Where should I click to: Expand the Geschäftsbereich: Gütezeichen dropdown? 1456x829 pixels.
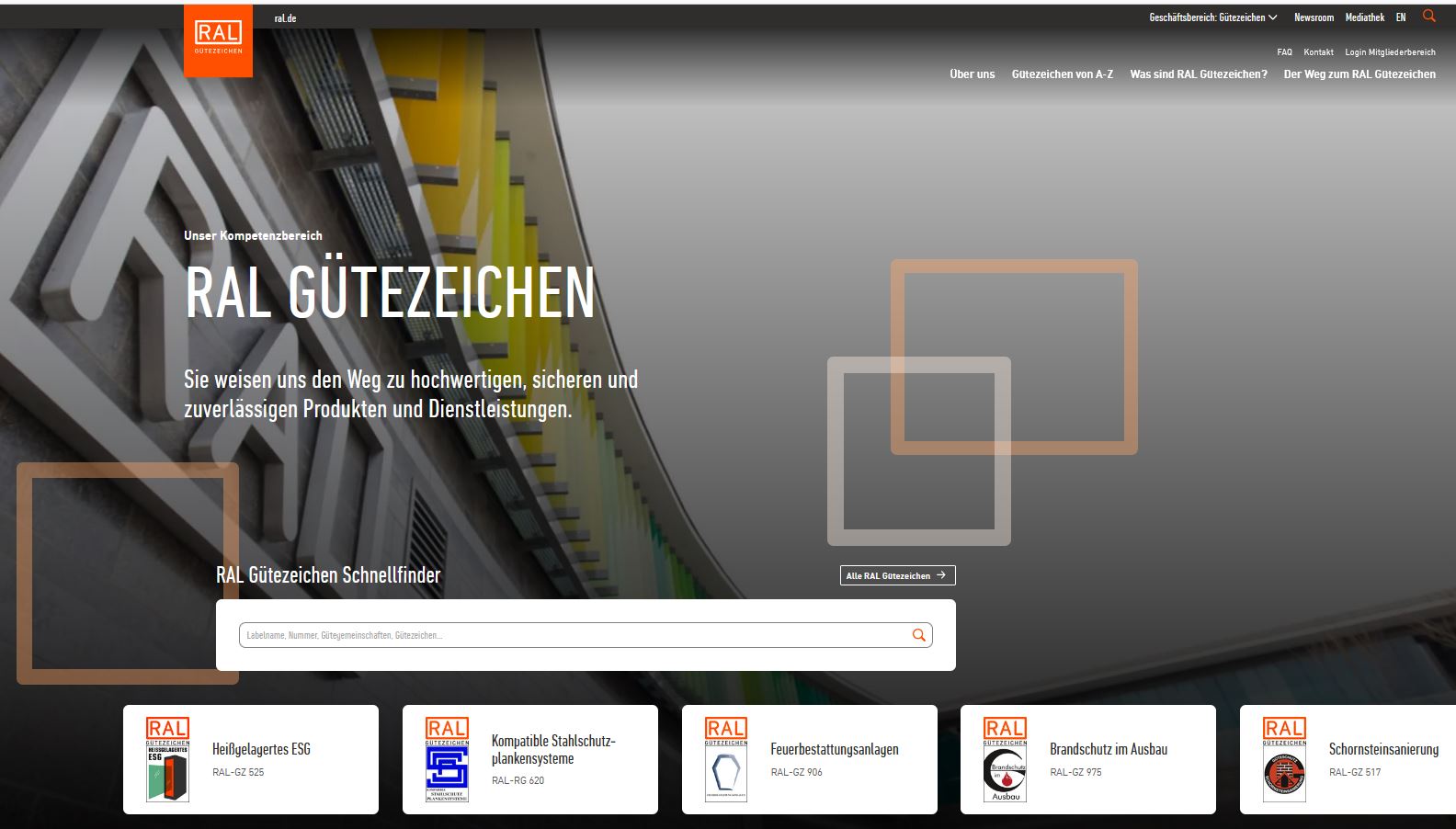tap(1212, 17)
